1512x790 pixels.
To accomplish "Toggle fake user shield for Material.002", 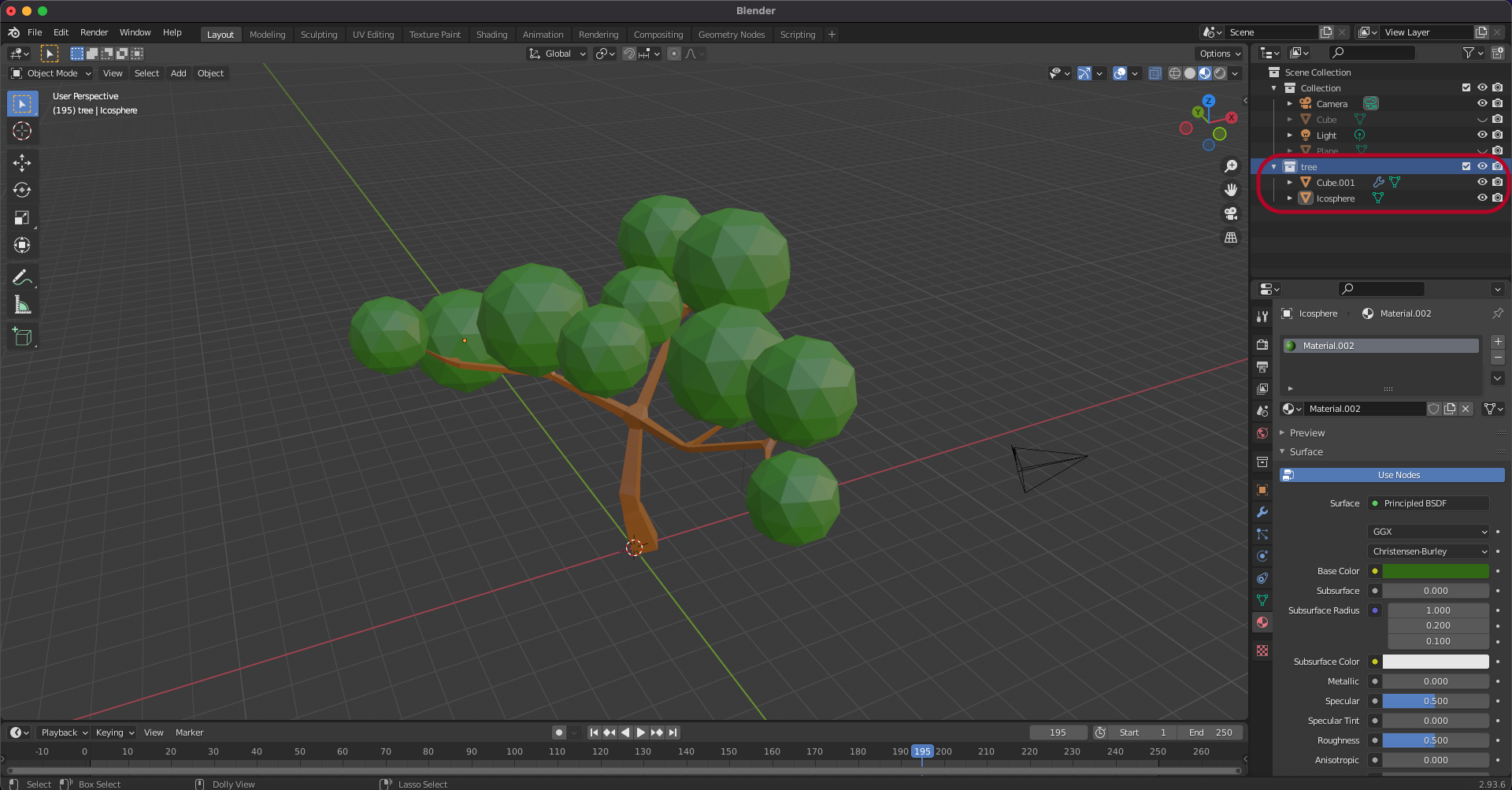I will (x=1434, y=409).
